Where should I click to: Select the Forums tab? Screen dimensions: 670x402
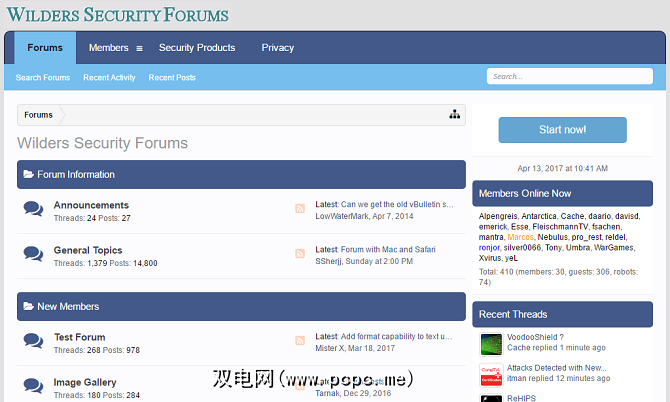[45, 47]
